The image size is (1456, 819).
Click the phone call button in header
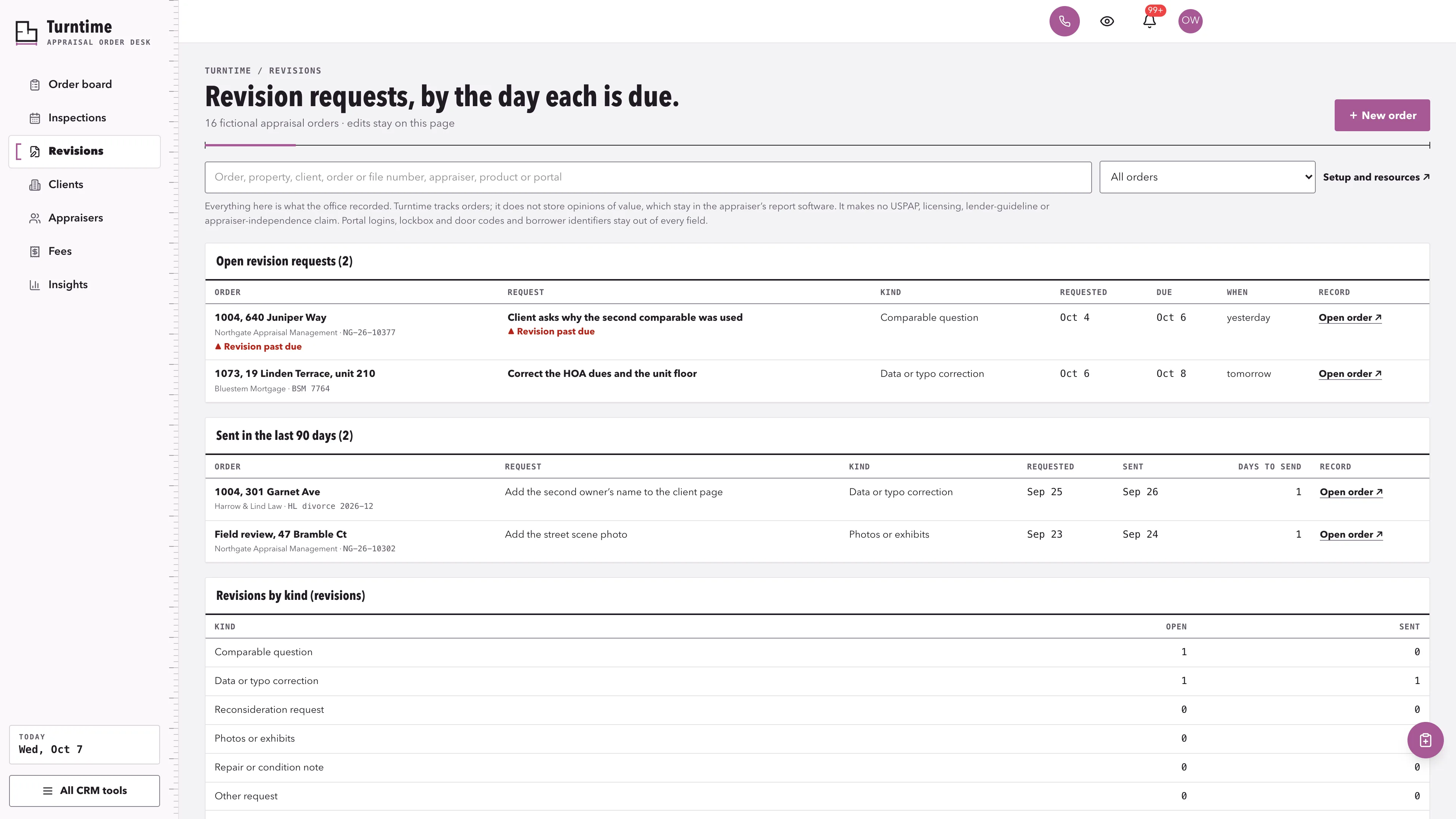1064,21
